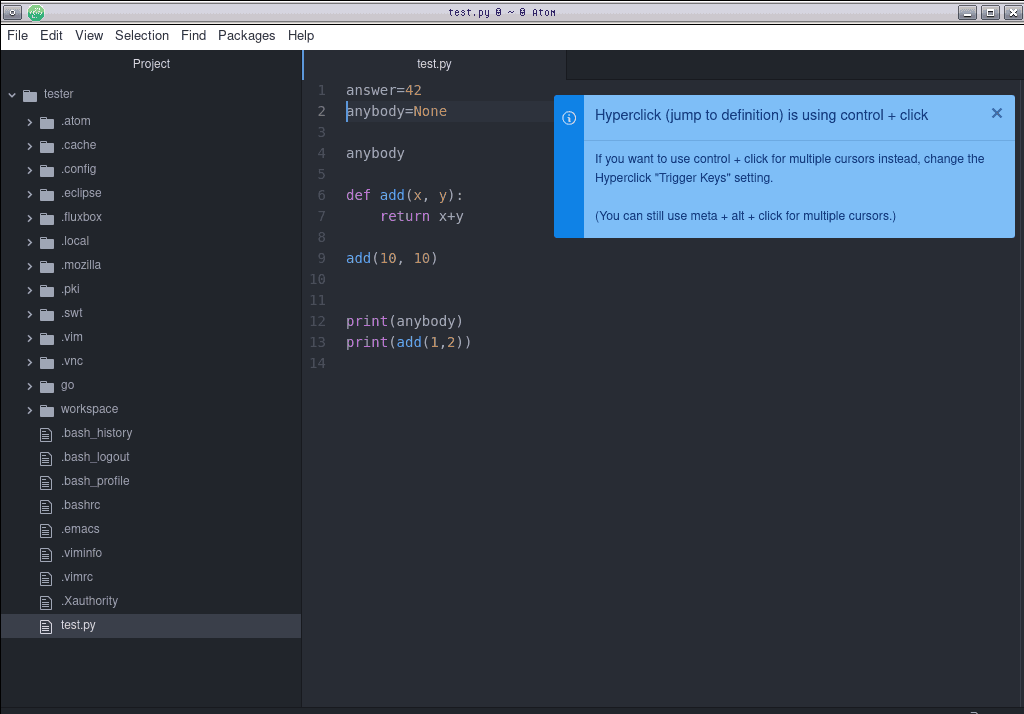This screenshot has height=714, width=1024.
Task: Expand the .mozilla folder chevron
Action: click(29, 266)
